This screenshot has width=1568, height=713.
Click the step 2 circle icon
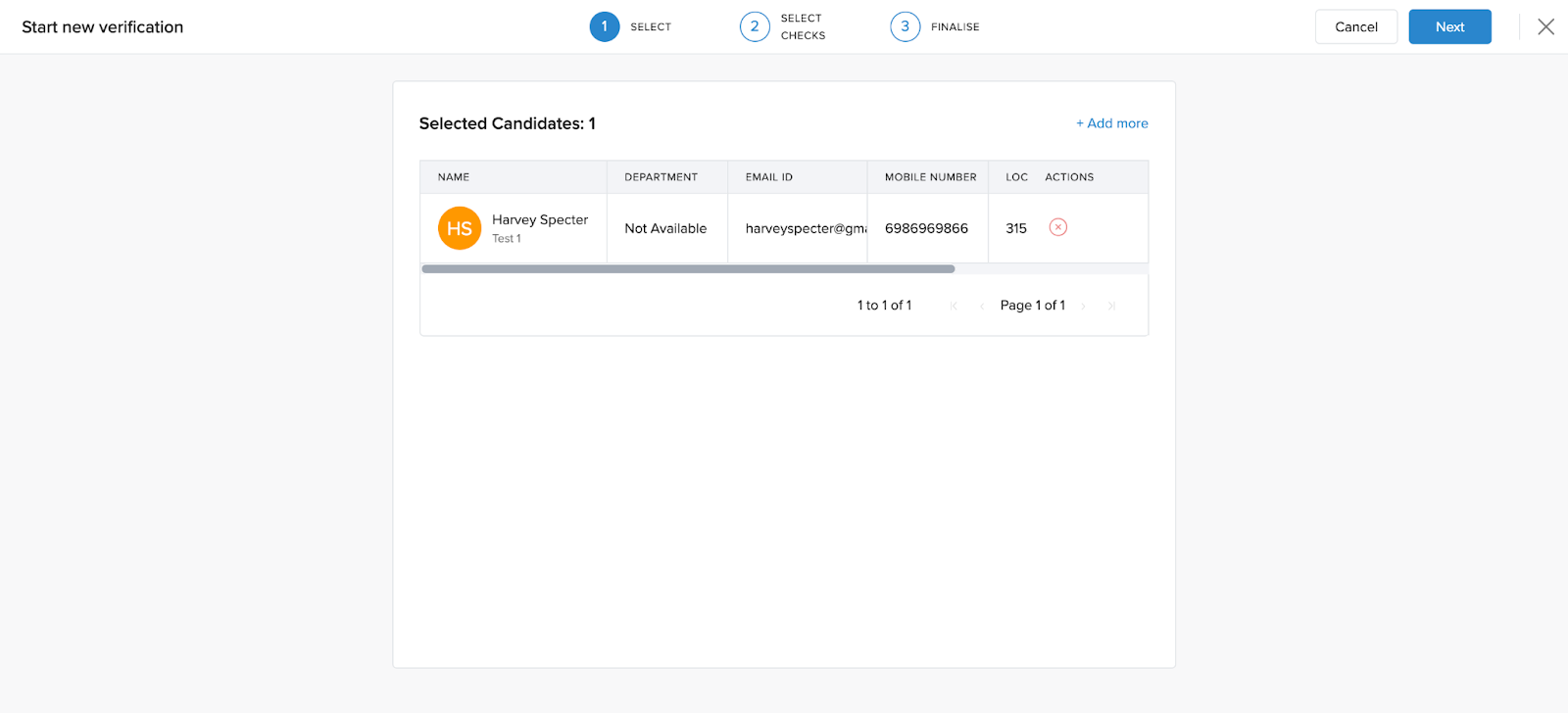coord(755,26)
